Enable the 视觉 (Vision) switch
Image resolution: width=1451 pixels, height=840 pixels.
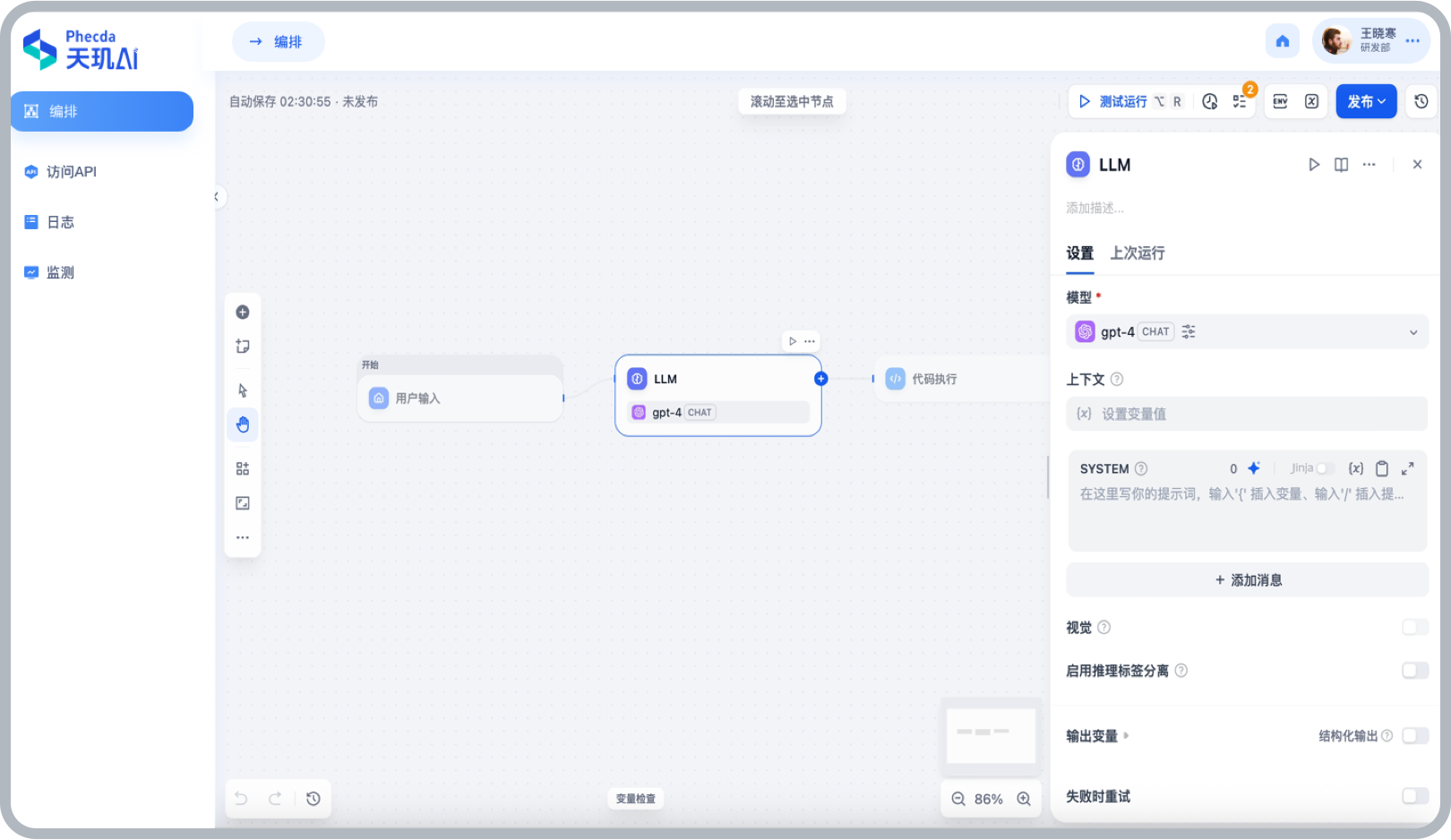coord(1414,627)
